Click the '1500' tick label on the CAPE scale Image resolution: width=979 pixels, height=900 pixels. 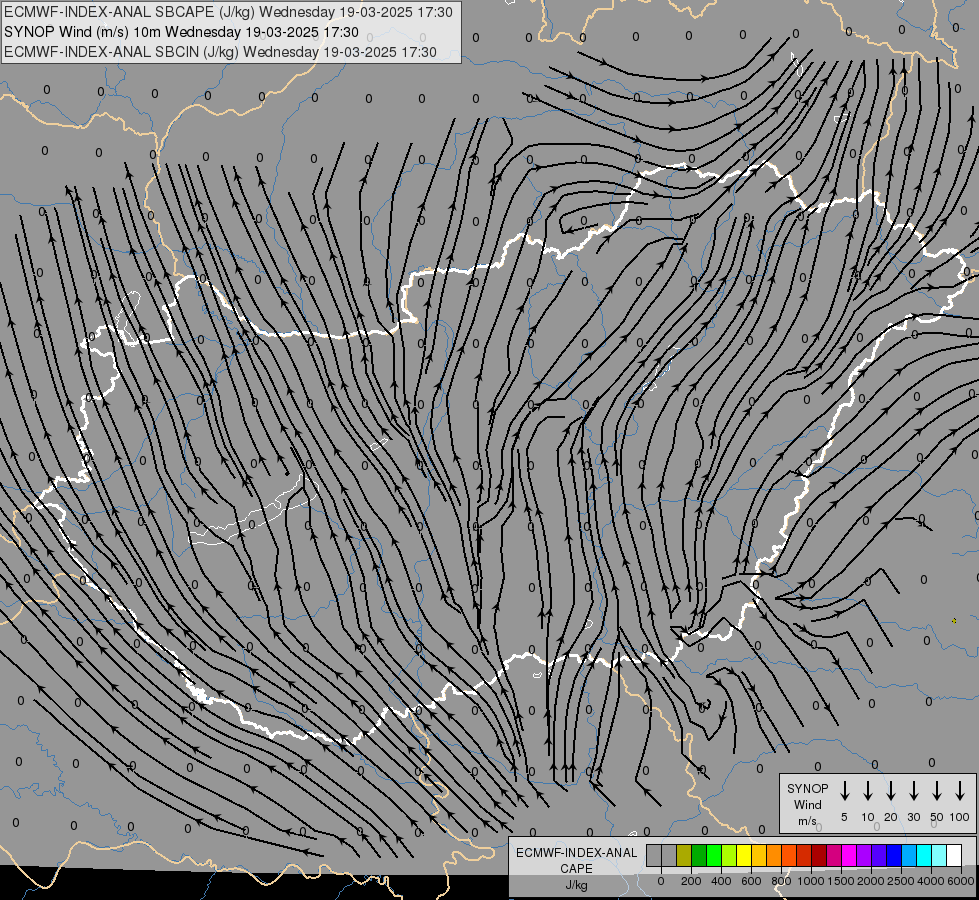pos(841,881)
